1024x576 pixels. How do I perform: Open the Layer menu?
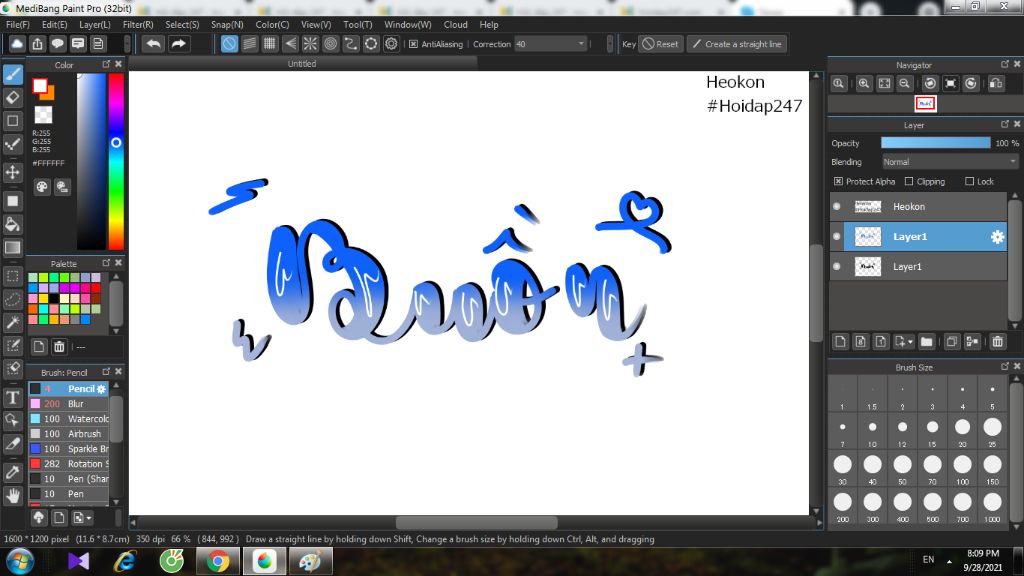pos(95,25)
